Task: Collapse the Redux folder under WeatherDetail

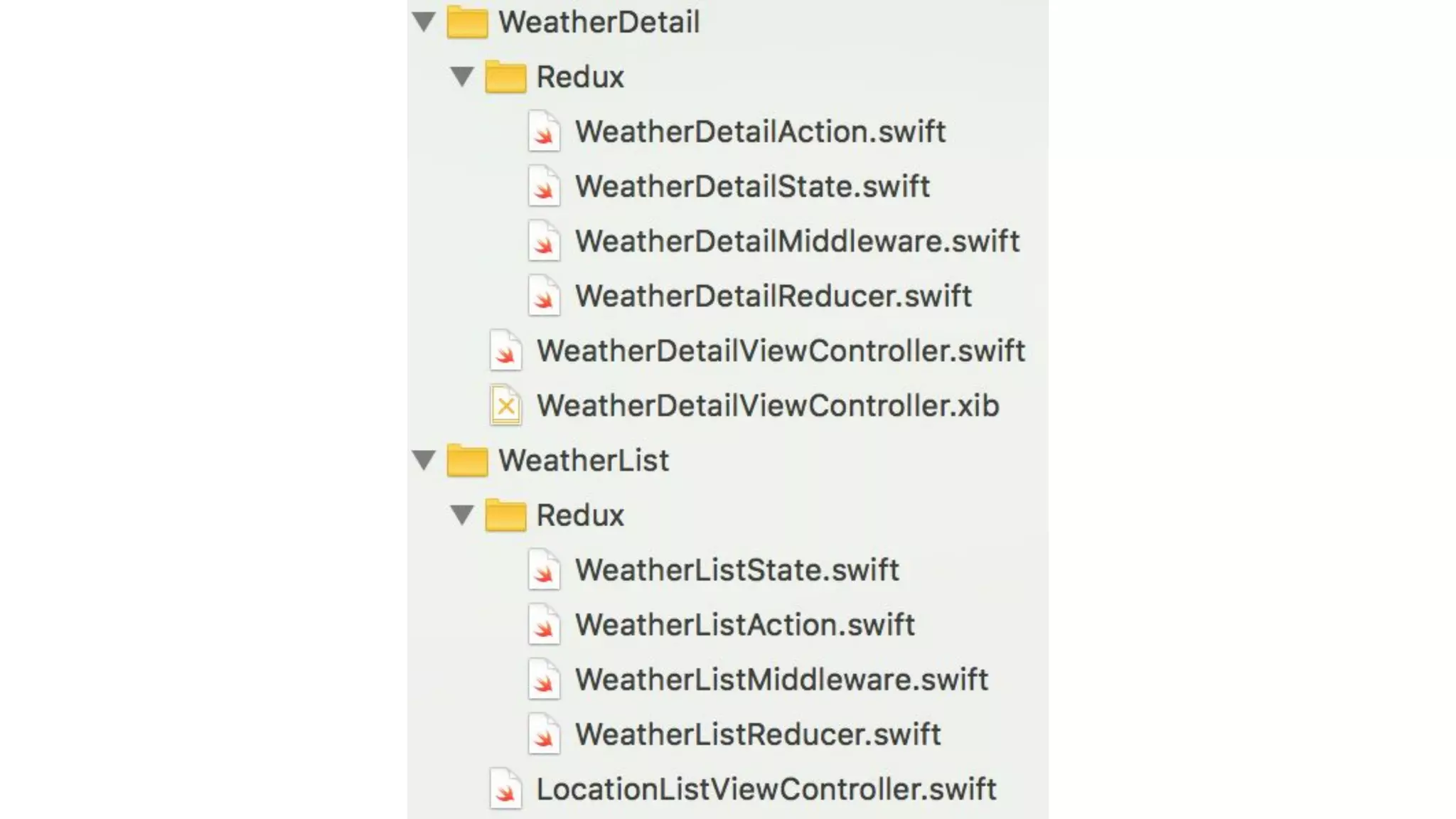Action: pyautogui.click(x=463, y=77)
